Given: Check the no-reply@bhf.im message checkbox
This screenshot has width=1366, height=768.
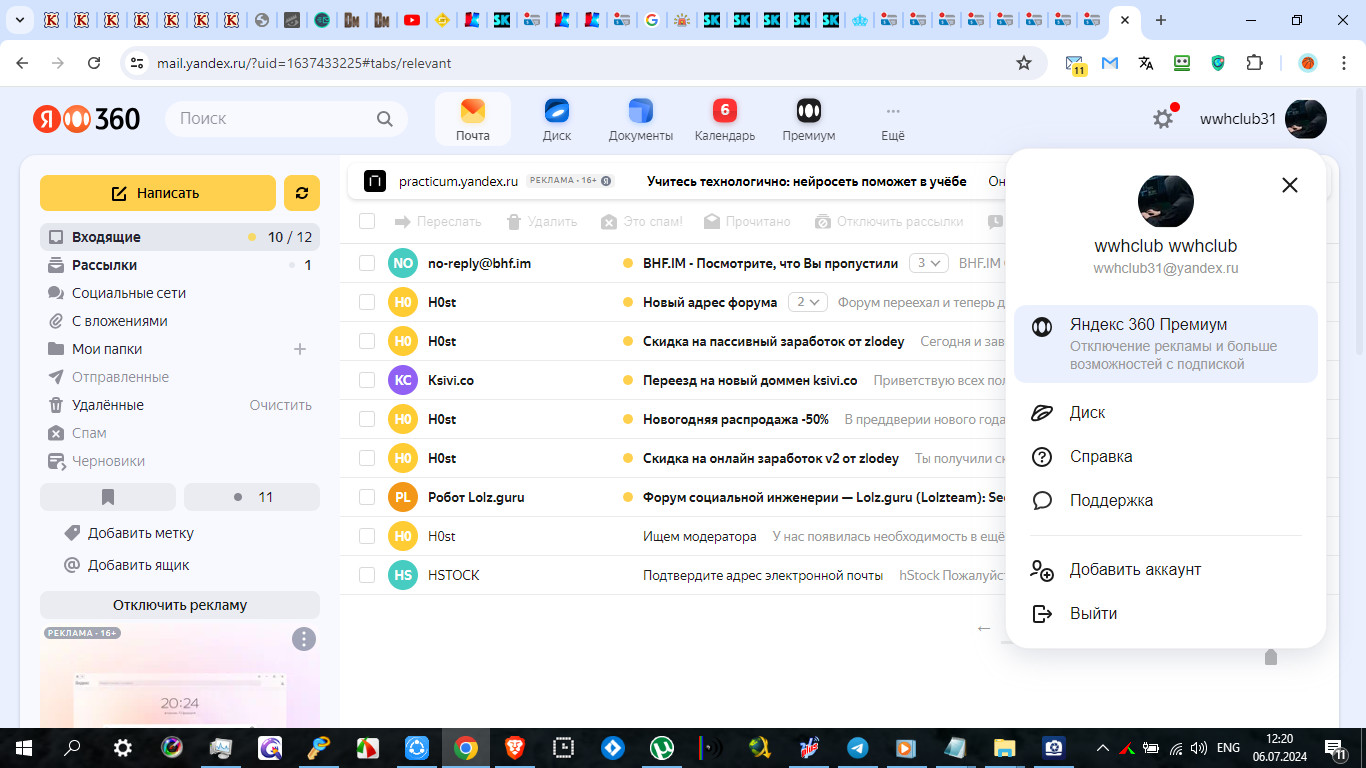Looking at the screenshot, I should [367, 263].
